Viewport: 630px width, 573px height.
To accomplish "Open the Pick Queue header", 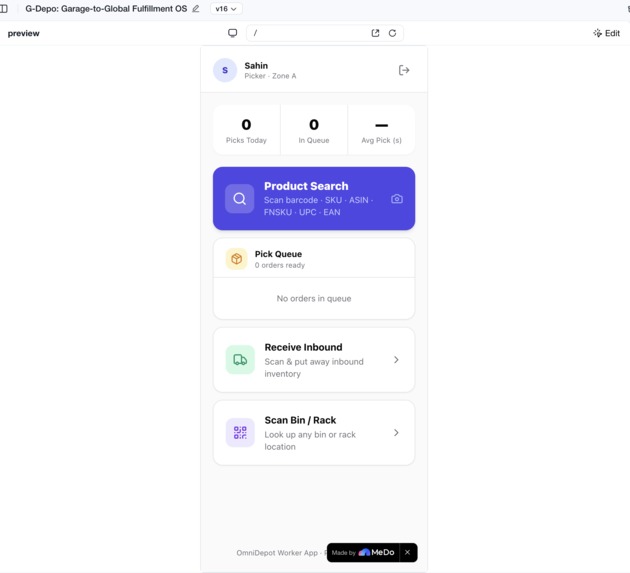I will tap(314, 259).
